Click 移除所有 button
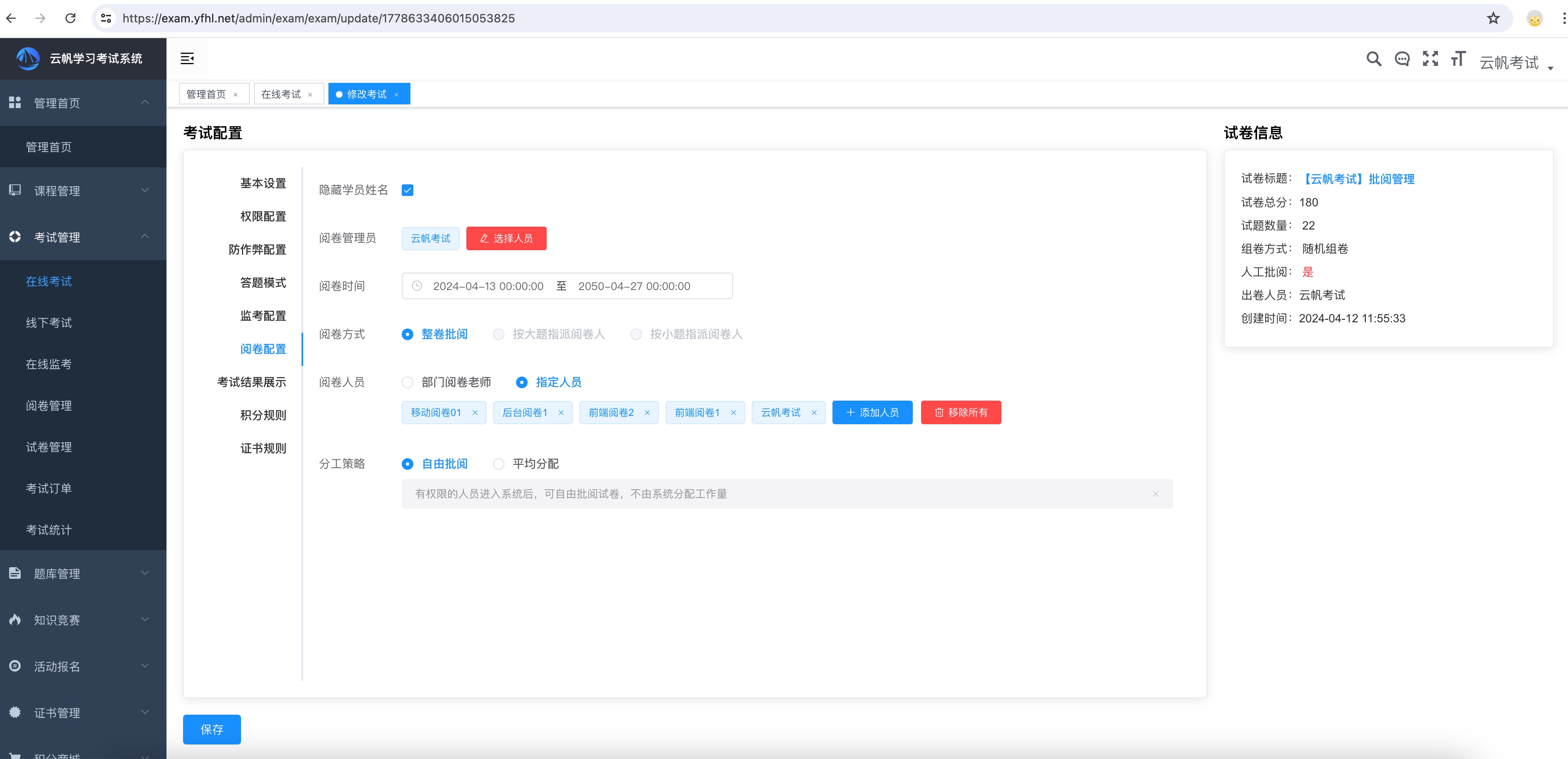Screen dimensions: 1568x759 (960, 411)
